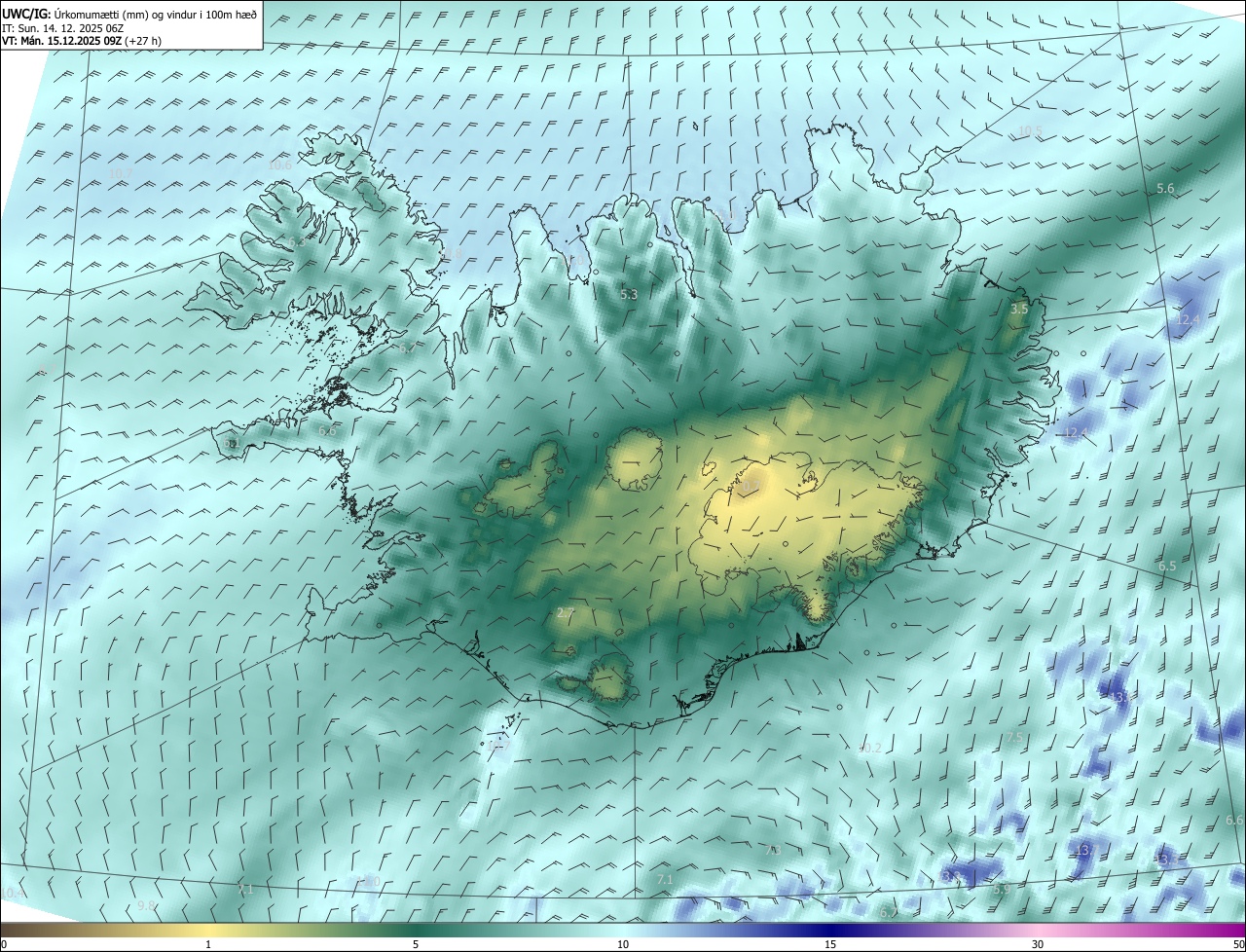This screenshot has width=1246, height=952.
Task: Click the '9.8' value label on the map
Action: point(146,905)
